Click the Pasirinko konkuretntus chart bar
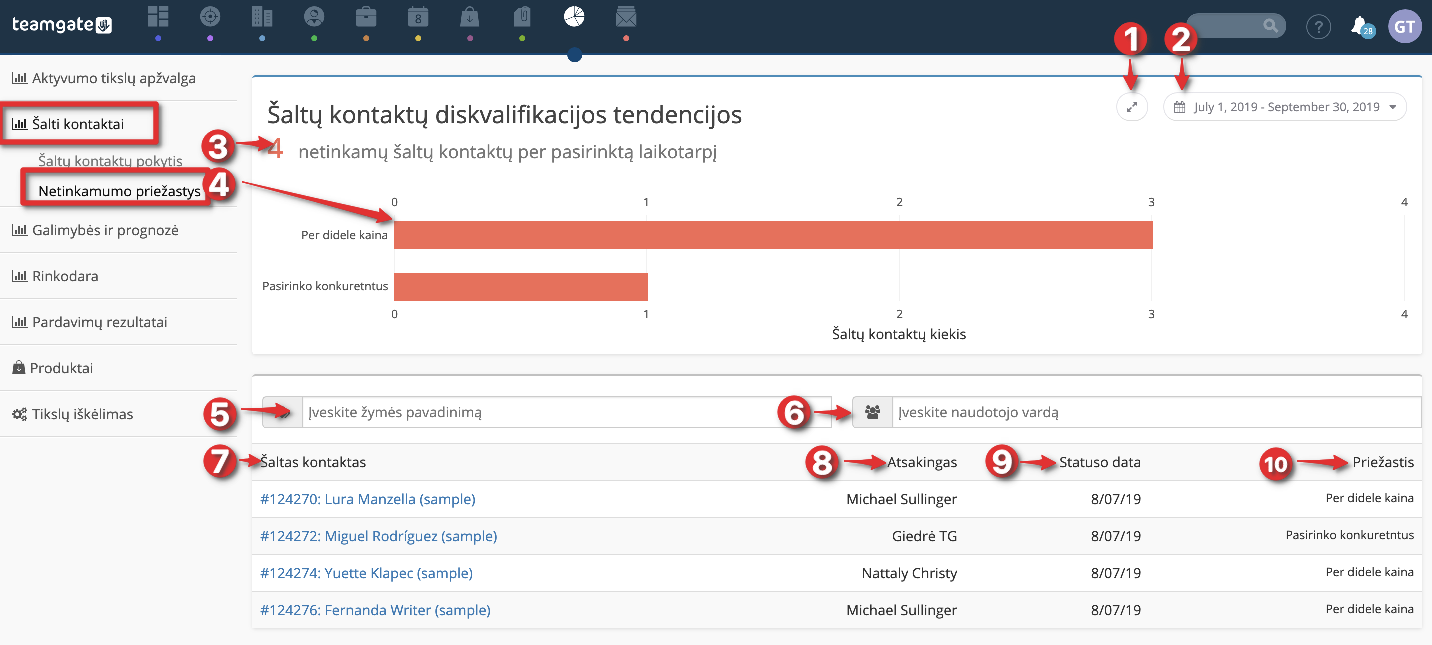1432x645 pixels. [x=521, y=287]
